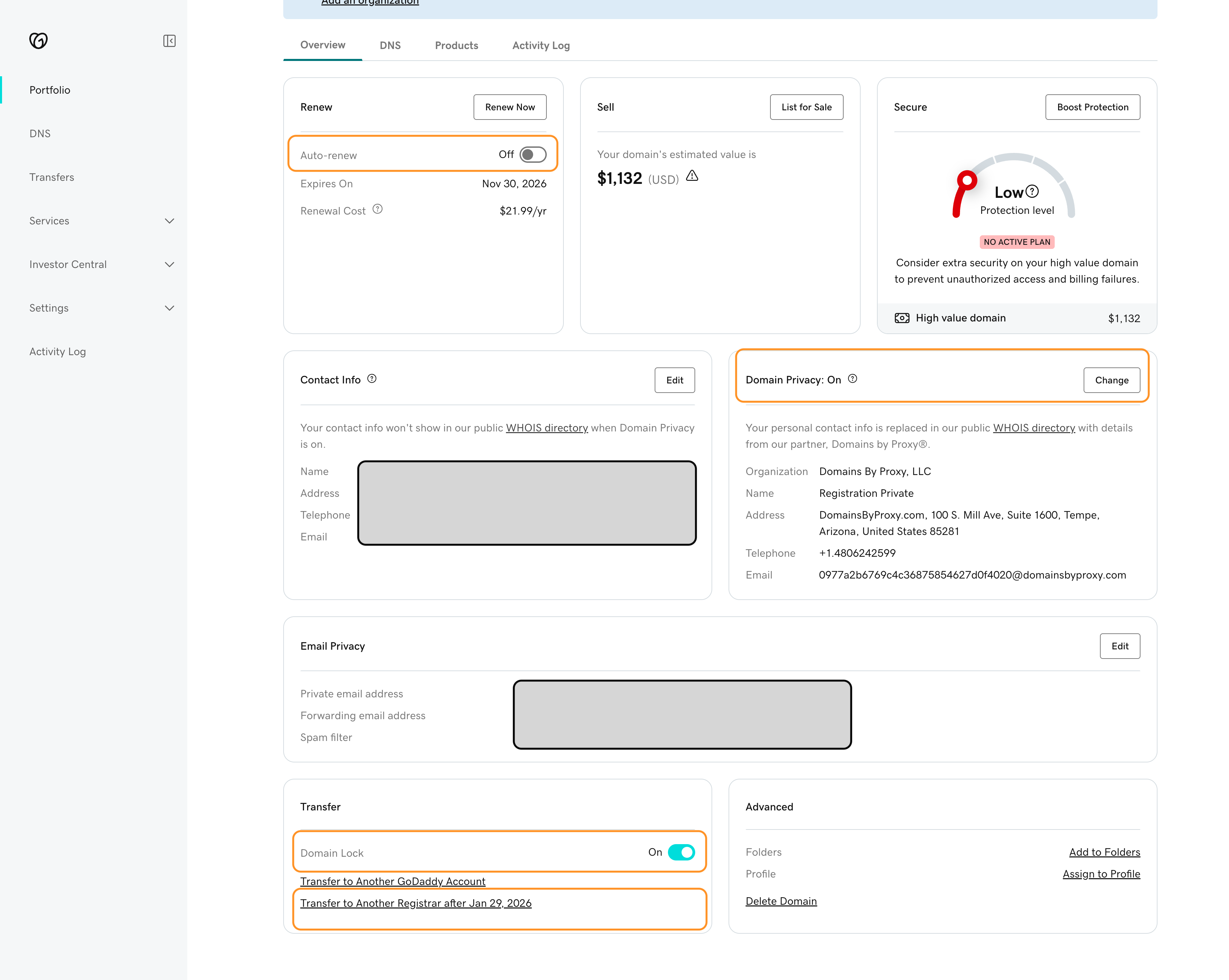The width and height of the screenshot is (1229, 980).
Task: Click the Add to Folders link
Action: coord(1105,852)
